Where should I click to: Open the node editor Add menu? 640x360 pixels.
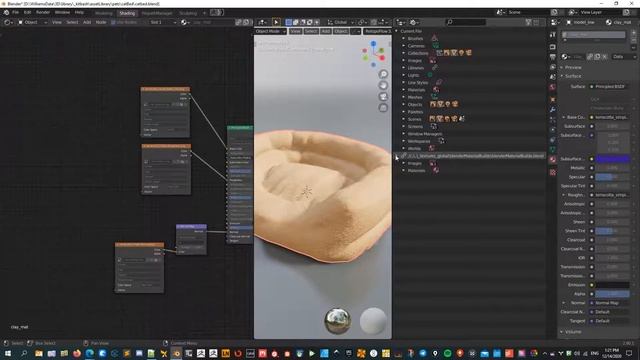tap(87, 22)
